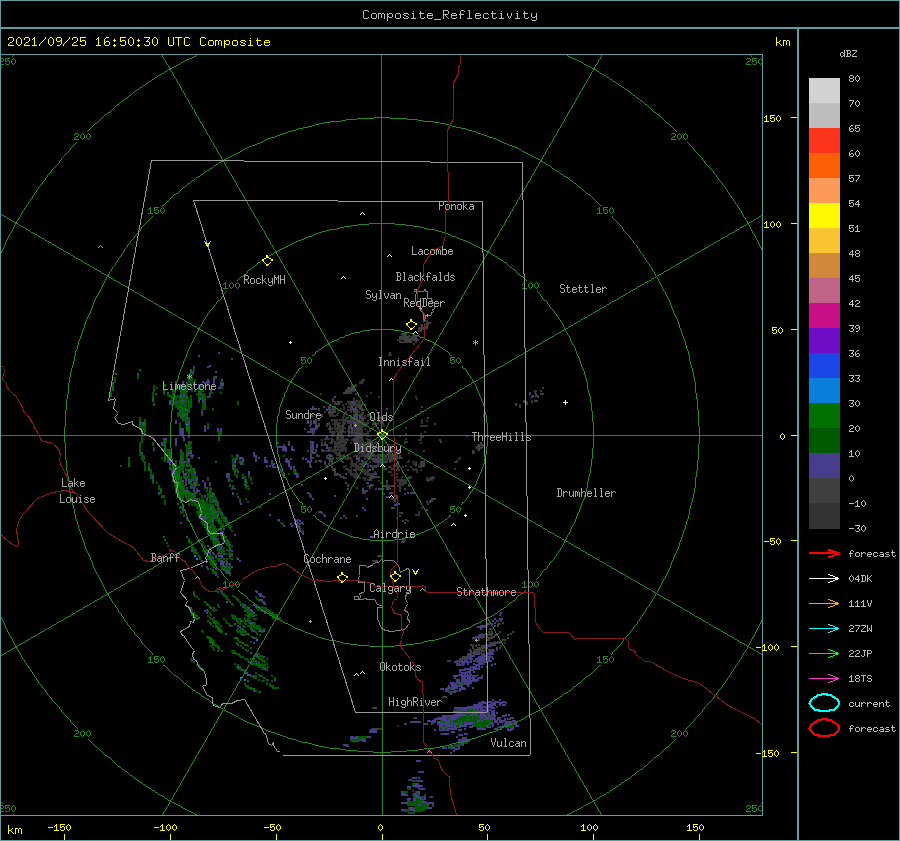Click the Drumheller city label
The image size is (900, 841).
(586, 493)
